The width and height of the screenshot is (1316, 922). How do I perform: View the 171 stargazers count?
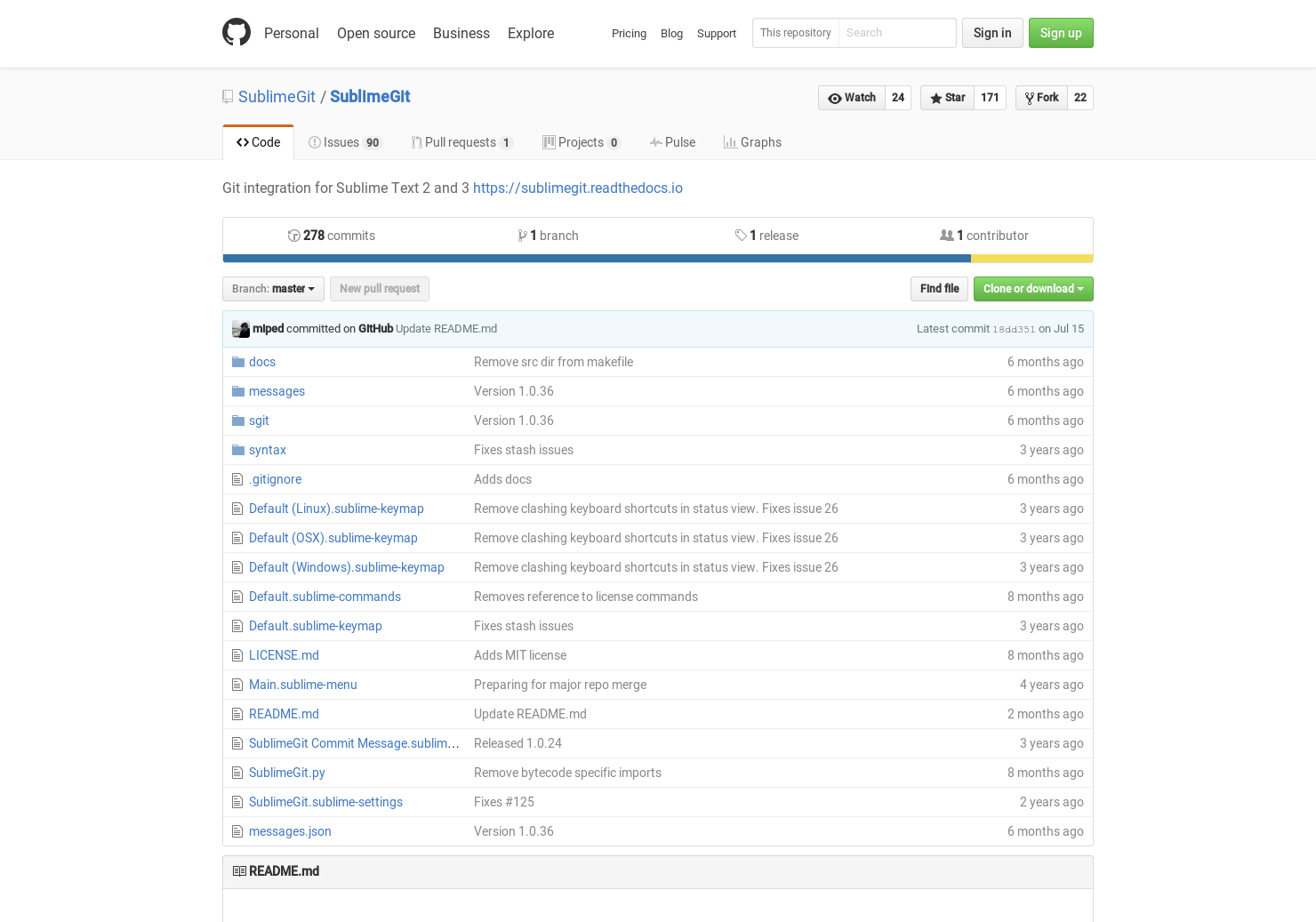[990, 98]
